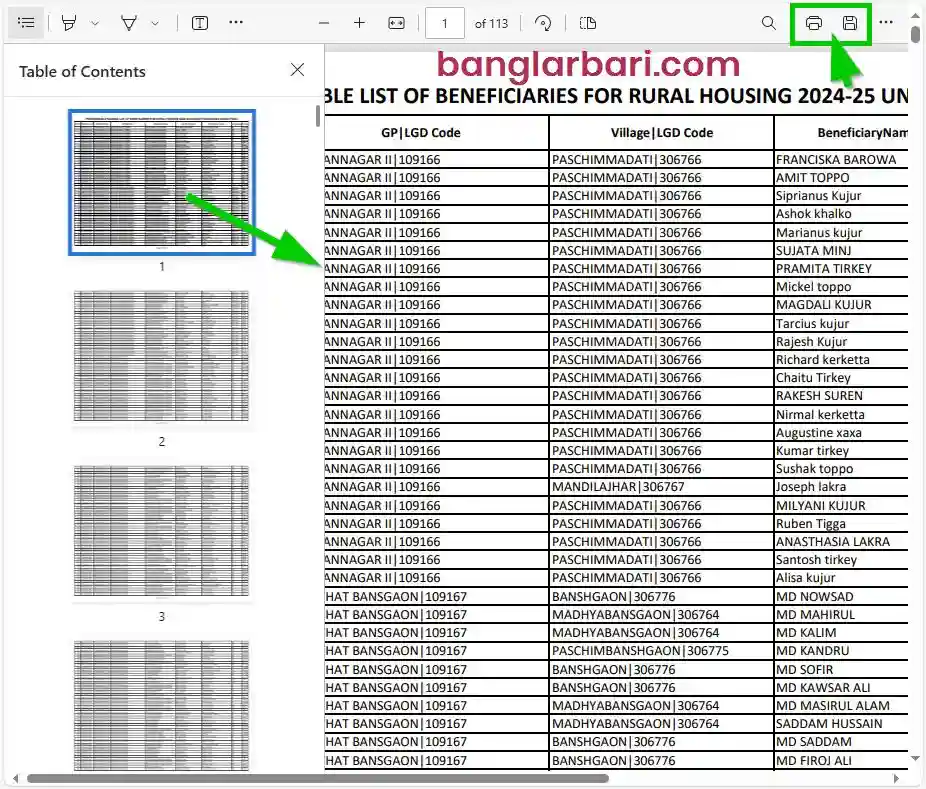The height and width of the screenshot is (789, 926).
Task: Close the Table of Contents panel
Action: pyautogui.click(x=297, y=70)
